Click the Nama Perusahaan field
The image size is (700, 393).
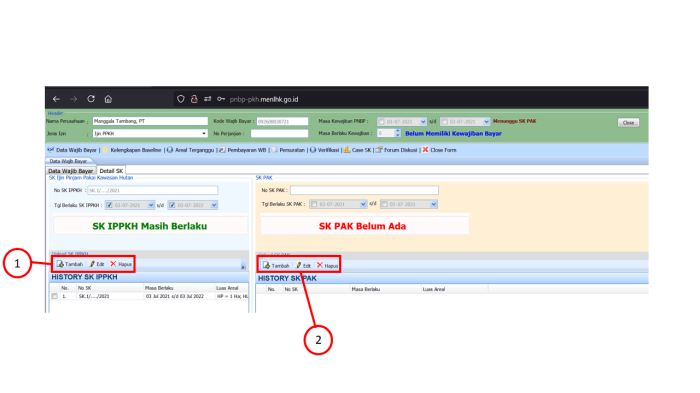click(150, 121)
